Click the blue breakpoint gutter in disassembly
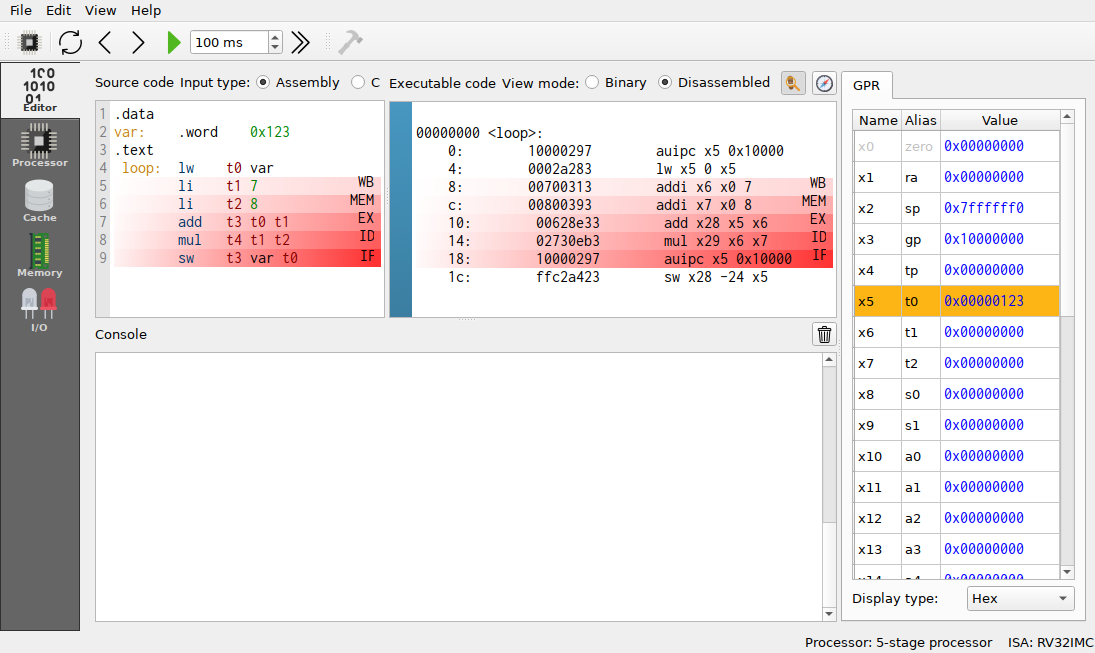The image size is (1095, 653). click(401, 210)
